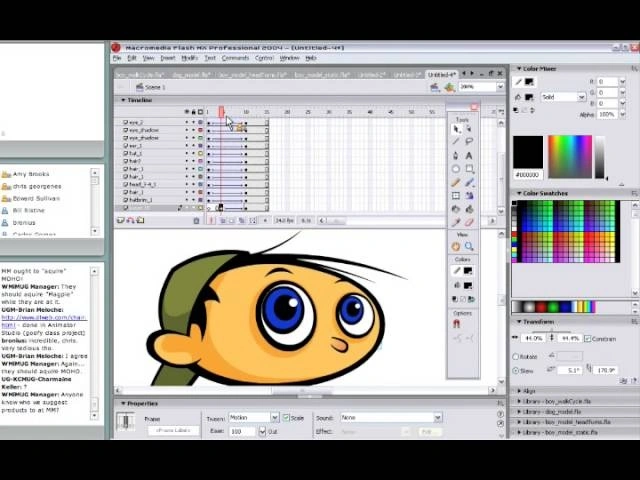Image resolution: width=640 pixels, height=480 pixels.
Task: Select the Line tool
Action: [456, 142]
